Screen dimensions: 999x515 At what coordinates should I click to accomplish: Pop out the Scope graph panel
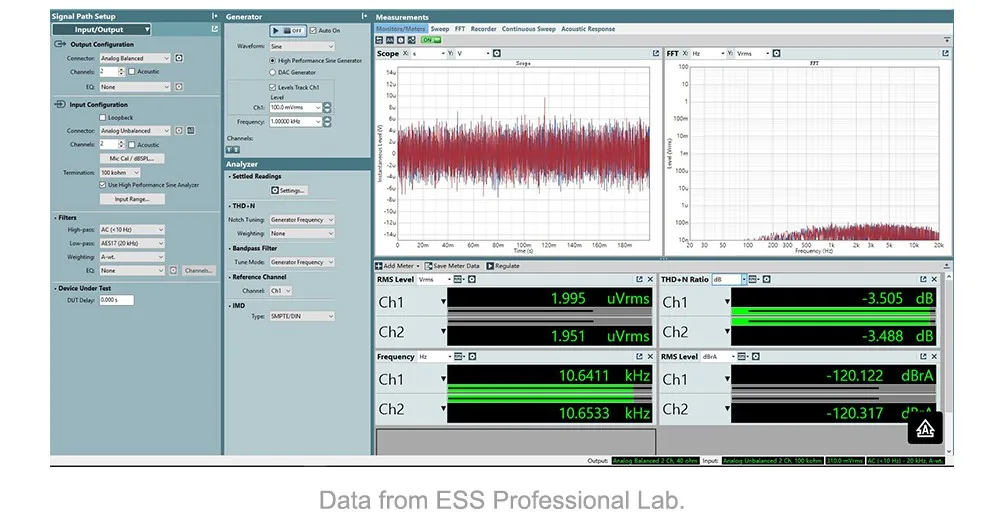click(654, 54)
